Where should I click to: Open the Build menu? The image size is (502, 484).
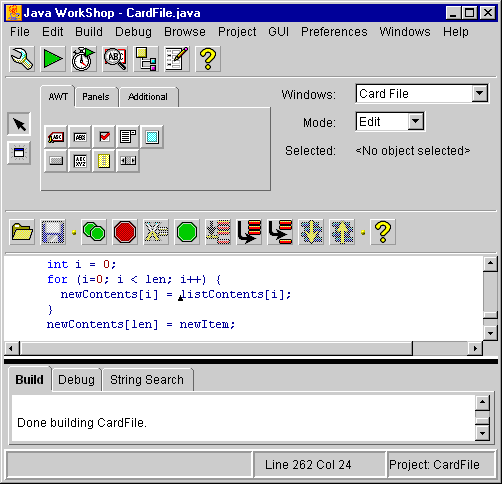pos(89,32)
